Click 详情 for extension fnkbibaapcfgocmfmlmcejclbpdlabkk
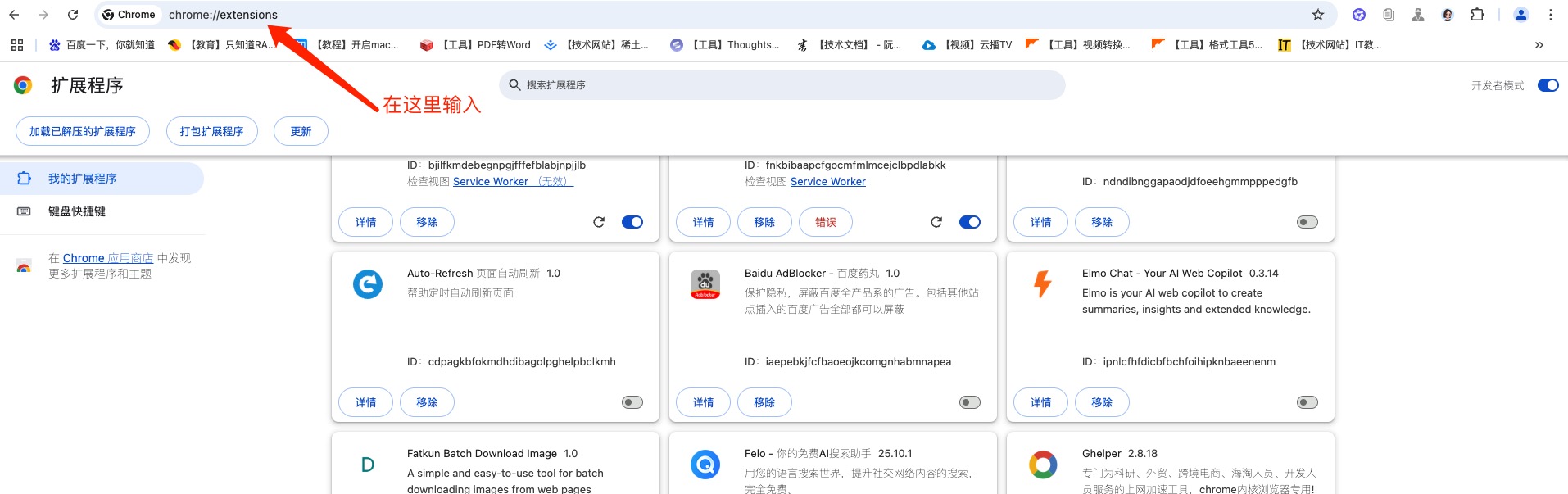This screenshot has height=494, width=1568. click(703, 222)
